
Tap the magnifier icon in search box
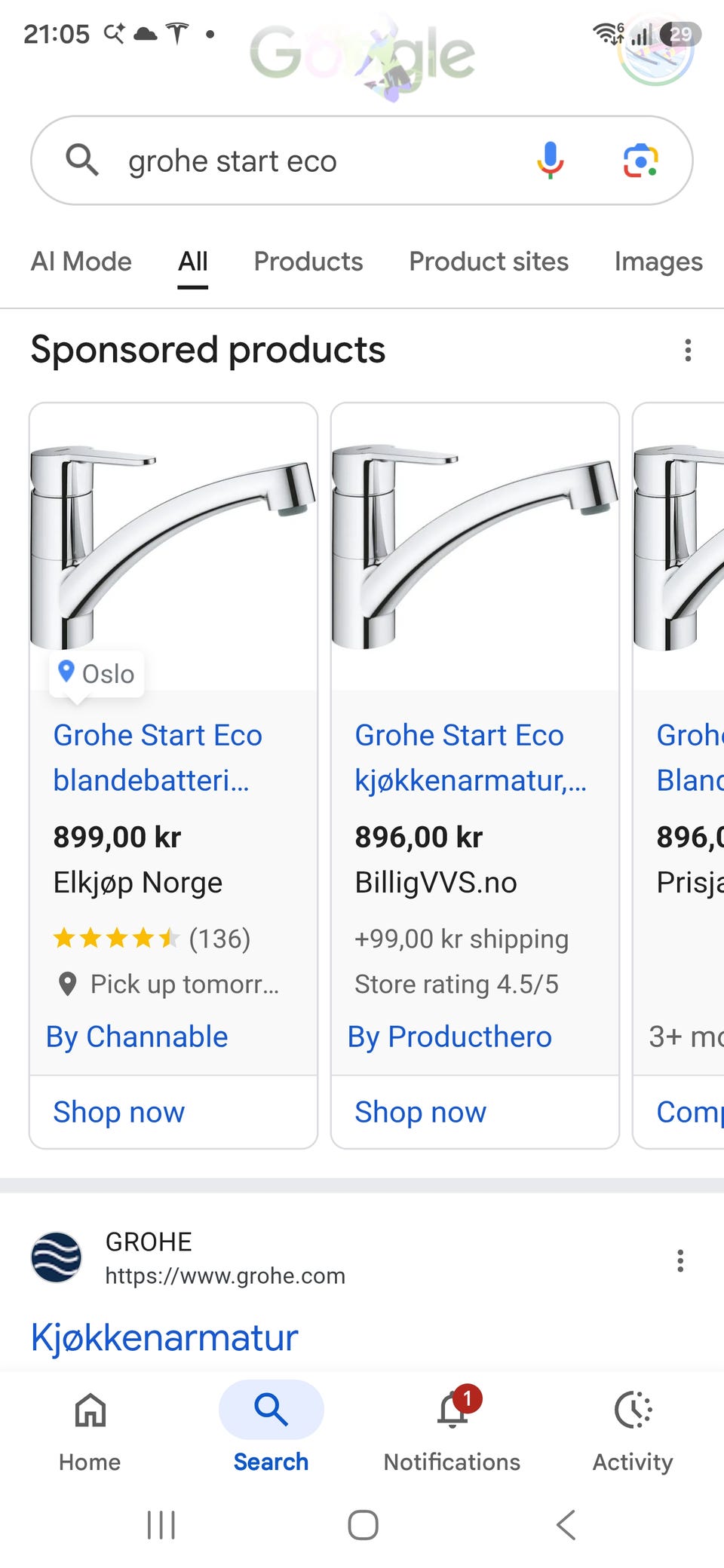82,160
